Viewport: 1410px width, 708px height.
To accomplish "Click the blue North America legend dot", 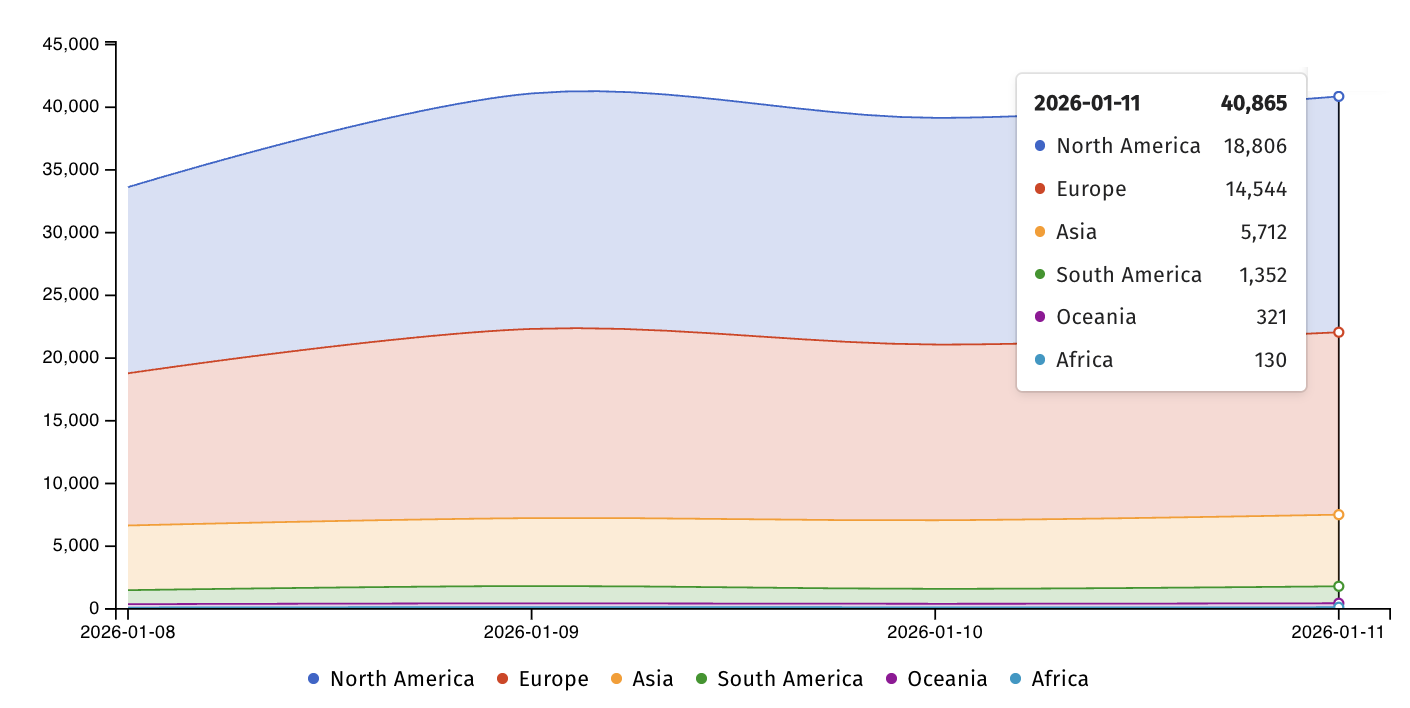I will [314, 679].
